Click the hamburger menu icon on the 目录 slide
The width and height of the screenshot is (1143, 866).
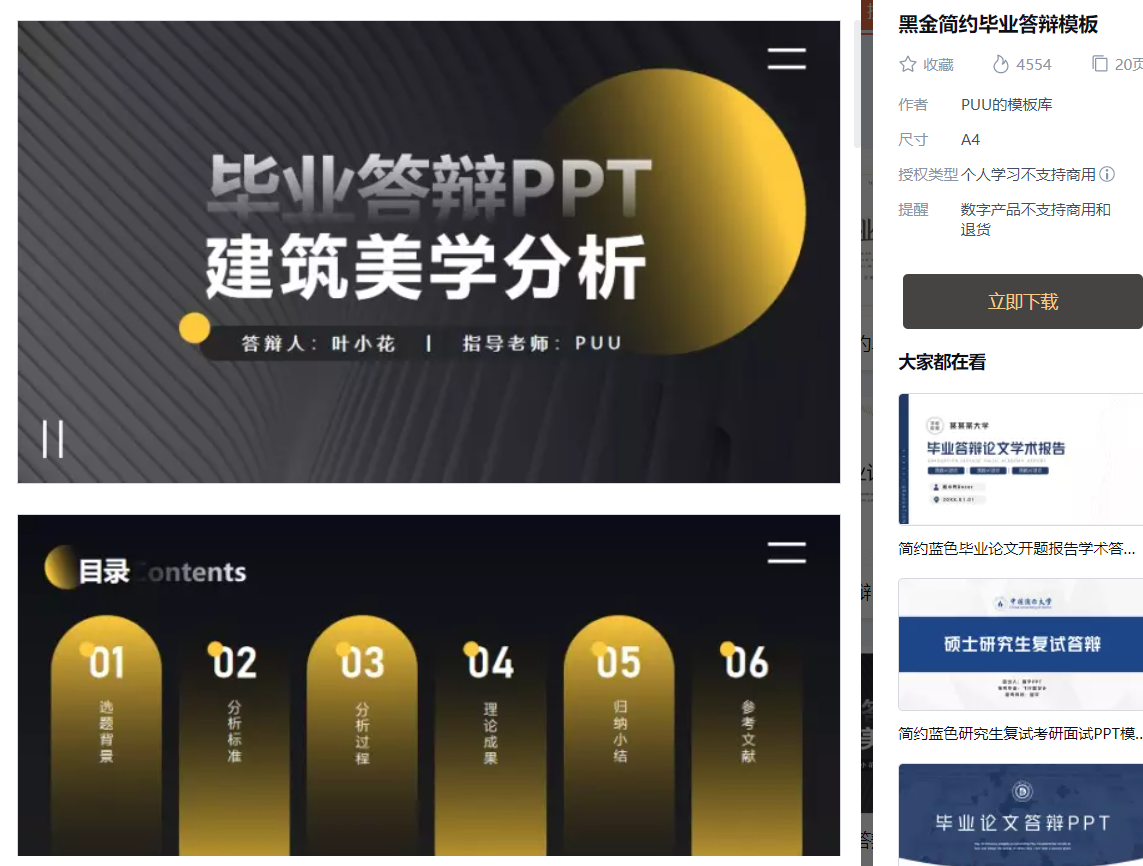(787, 553)
